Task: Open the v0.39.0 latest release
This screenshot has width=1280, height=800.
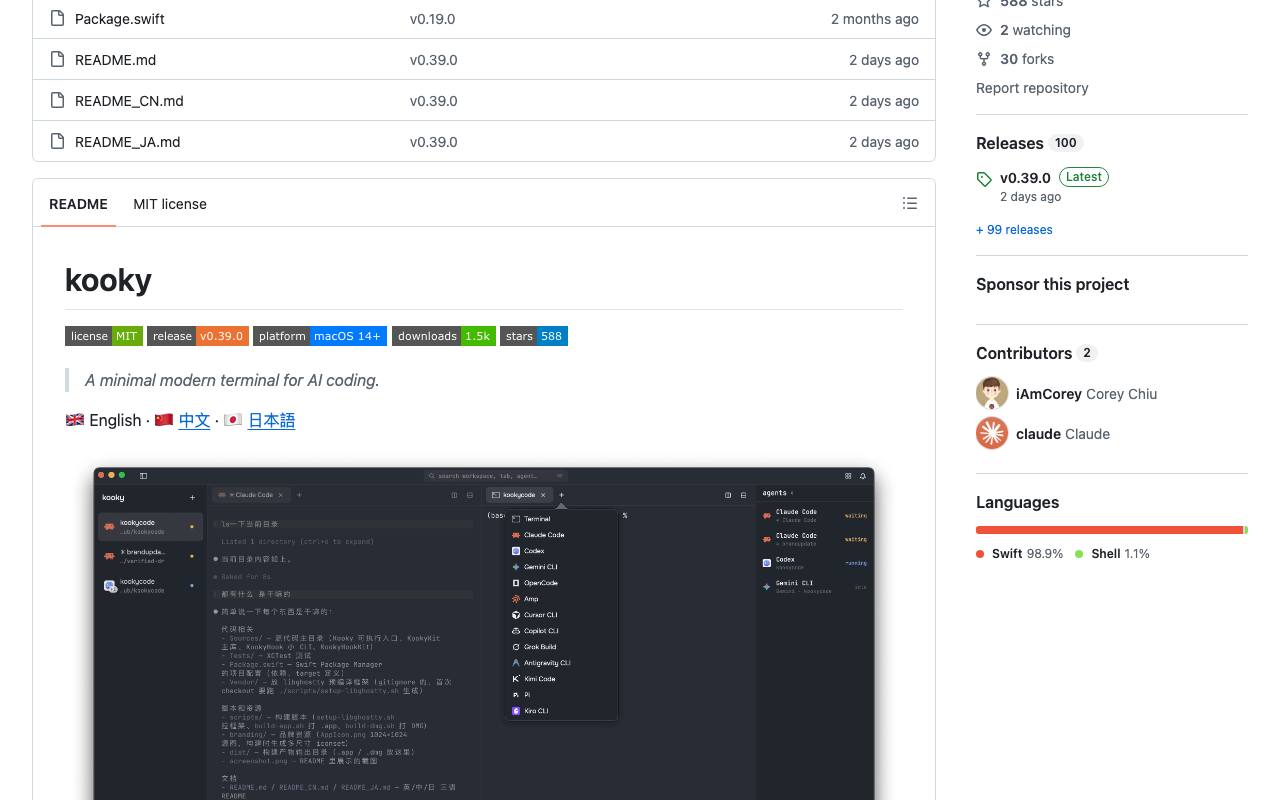Action: pos(1025,178)
